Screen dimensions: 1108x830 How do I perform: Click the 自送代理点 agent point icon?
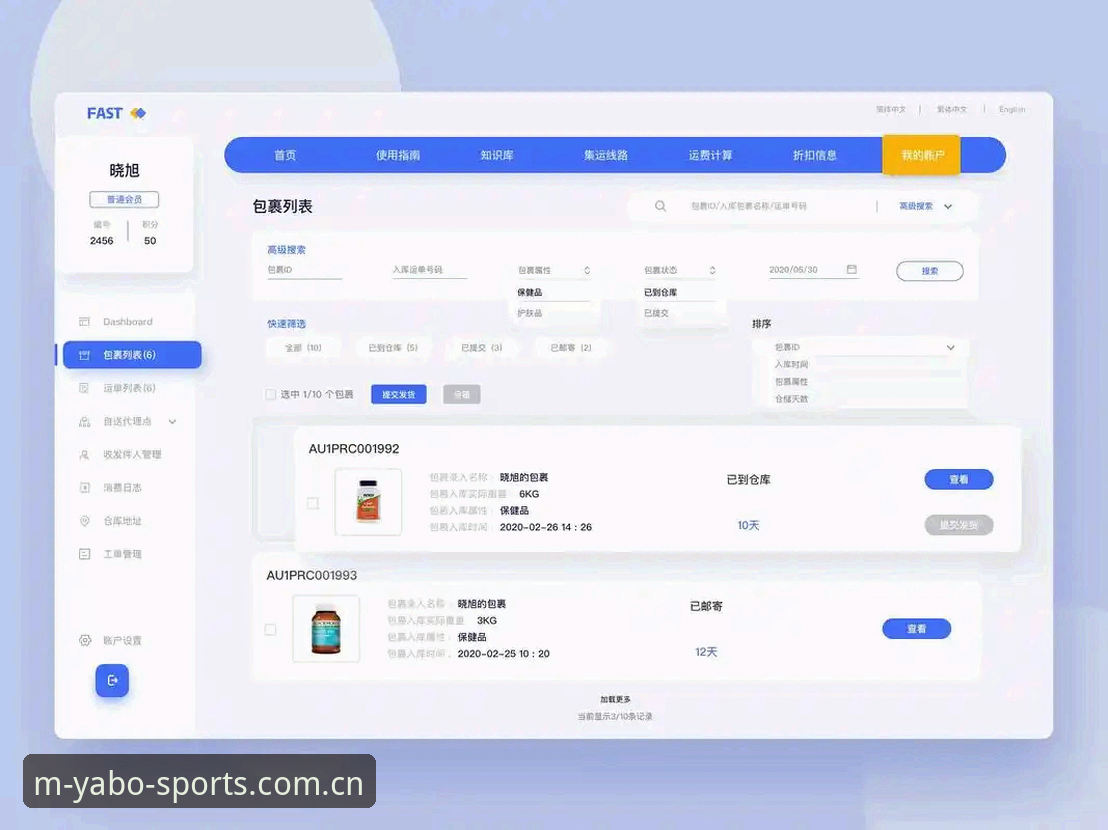[84, 422]
